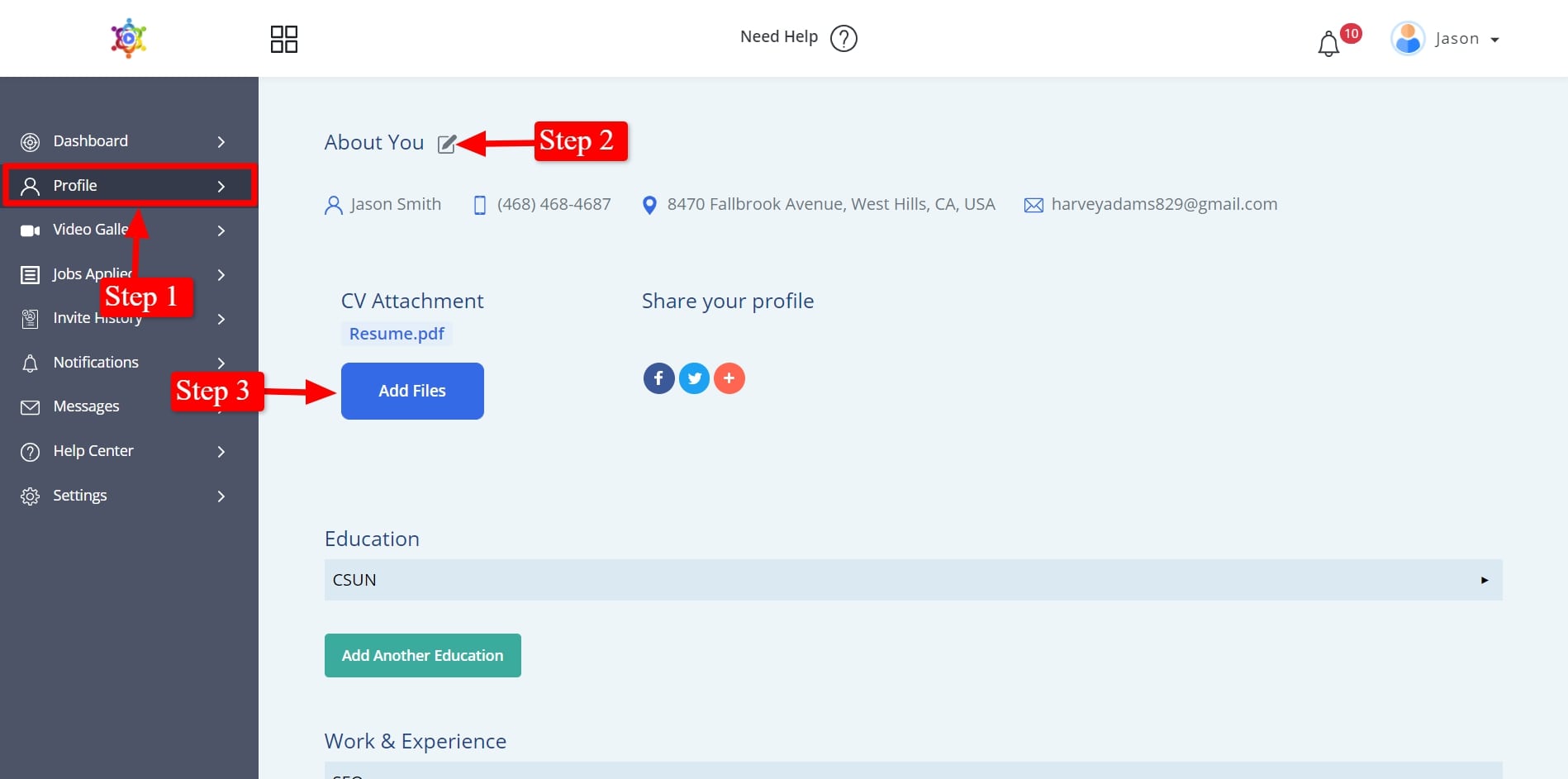1568x779 pixels.
Task: Click Add Another Education button
Action: click(x=422, y=655)
